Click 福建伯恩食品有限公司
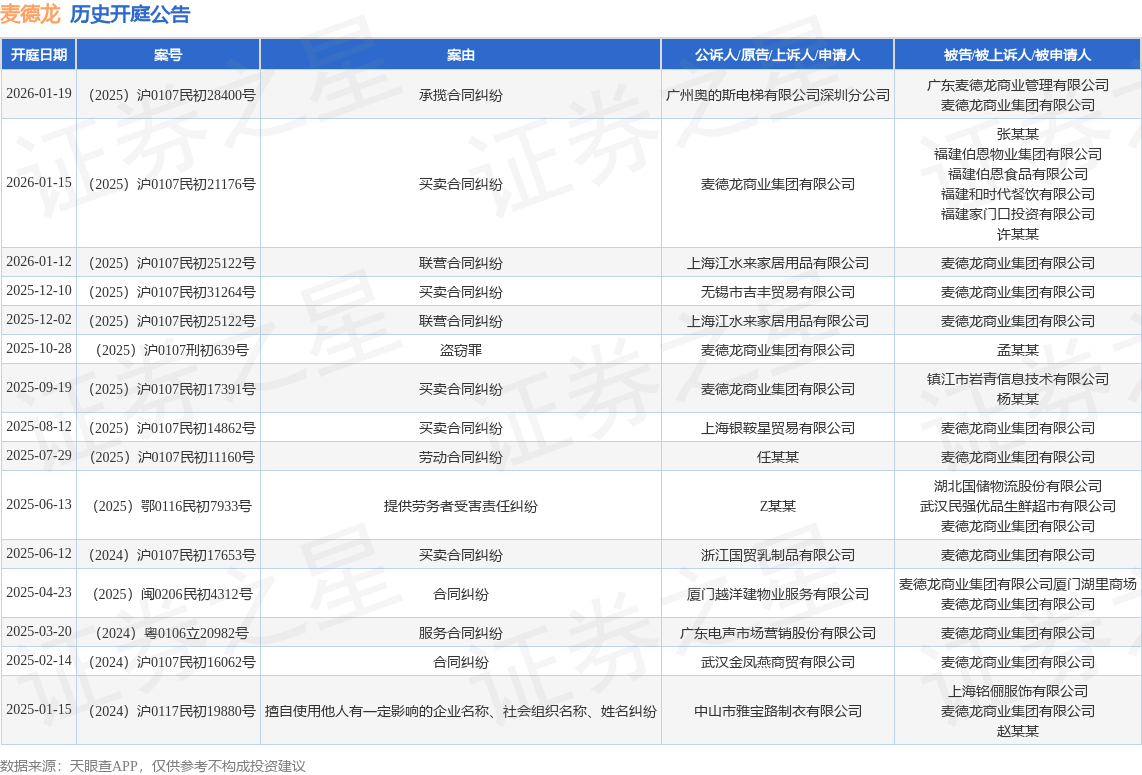The height and width of the screenshot is (775, 1142). (1017, 173)
